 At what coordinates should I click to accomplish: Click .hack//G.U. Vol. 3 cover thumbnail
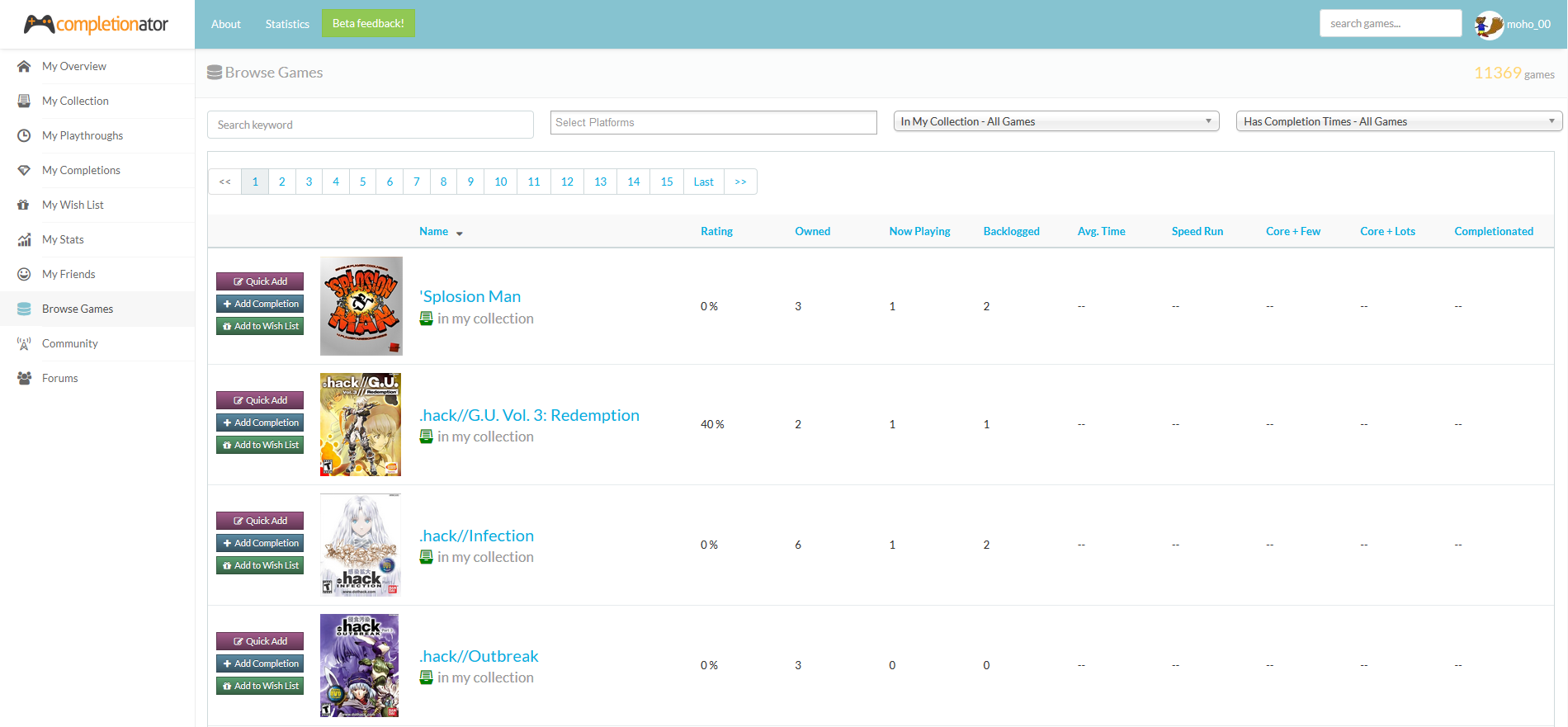pos(361,424)
